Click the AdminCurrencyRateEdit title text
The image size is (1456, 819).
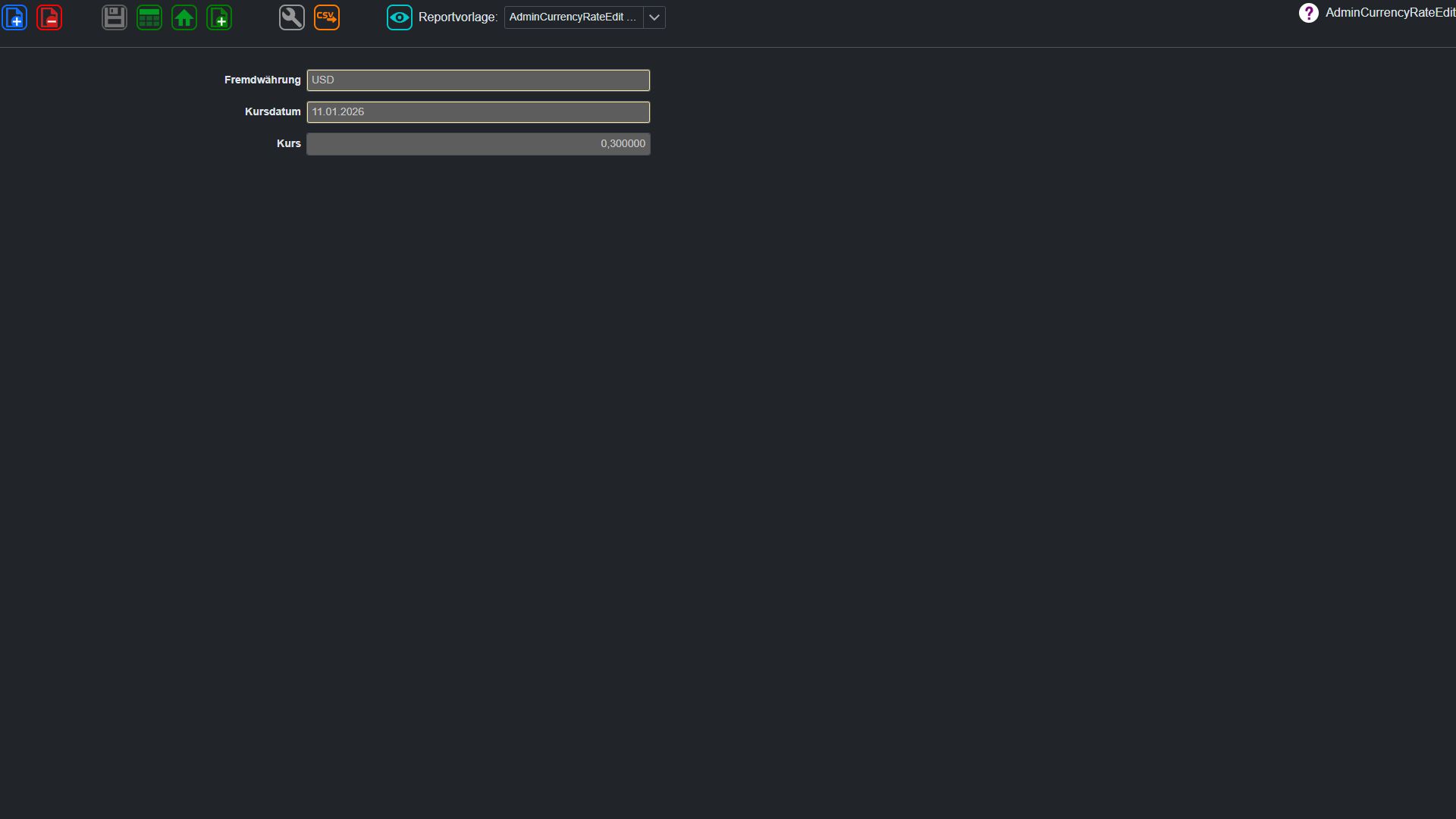tap(1390, 13)
